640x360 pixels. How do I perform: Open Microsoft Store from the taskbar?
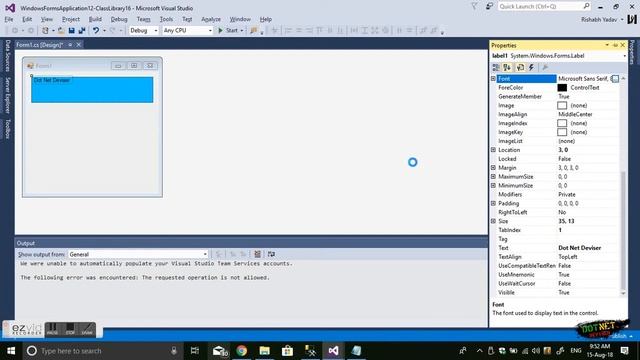287,351
